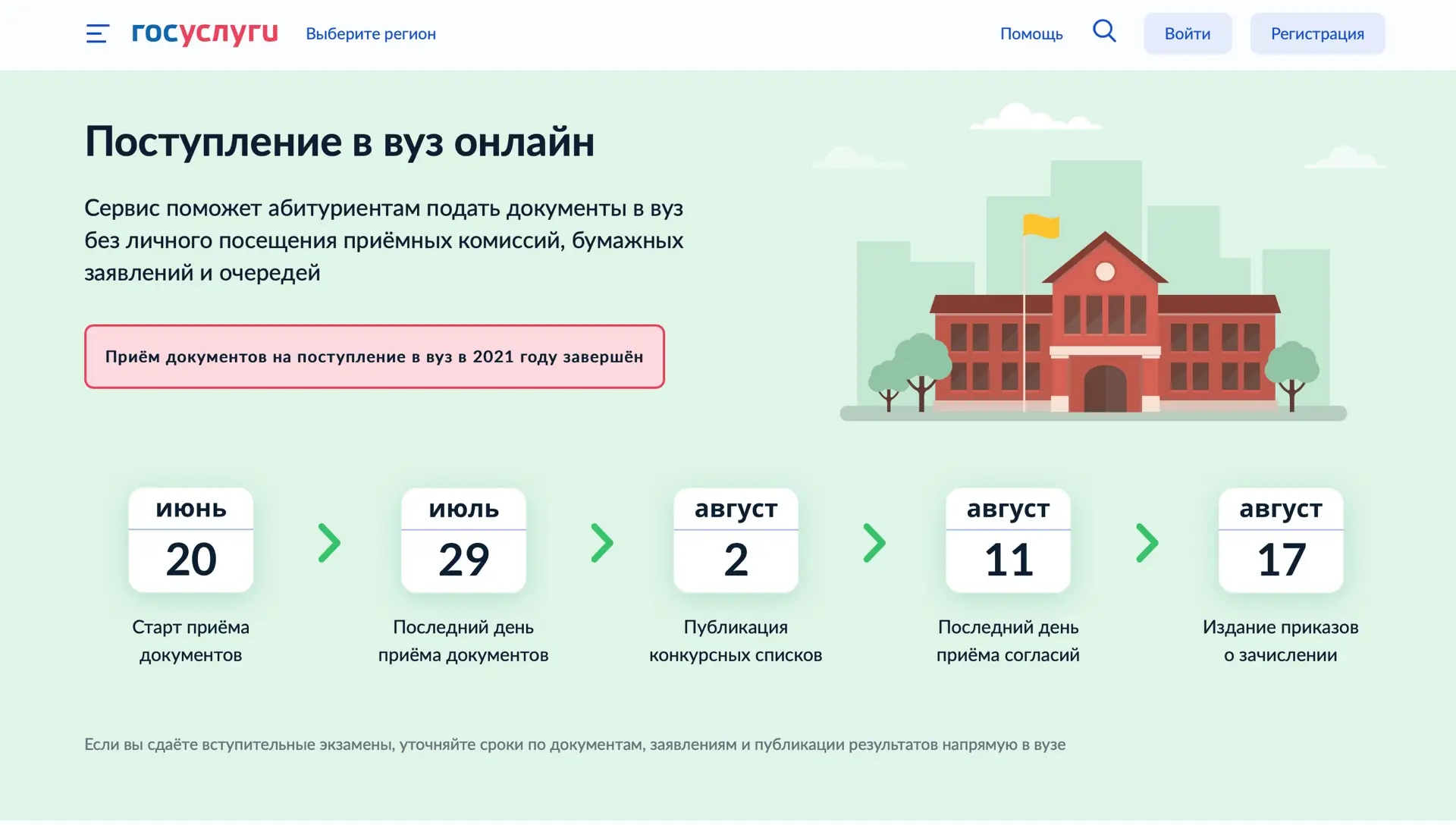
Task: Click the text Последний день приёма документов
Action: pyautogui.click(x=463, y=641)
